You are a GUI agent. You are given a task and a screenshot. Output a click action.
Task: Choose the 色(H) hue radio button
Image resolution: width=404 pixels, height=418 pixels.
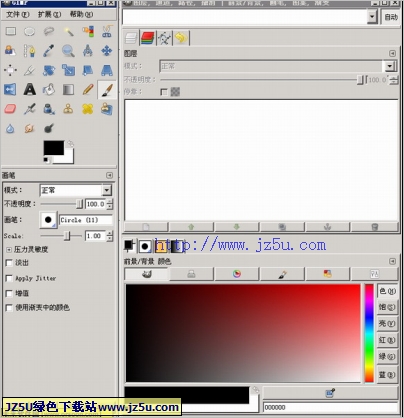(x=387, y=291)
